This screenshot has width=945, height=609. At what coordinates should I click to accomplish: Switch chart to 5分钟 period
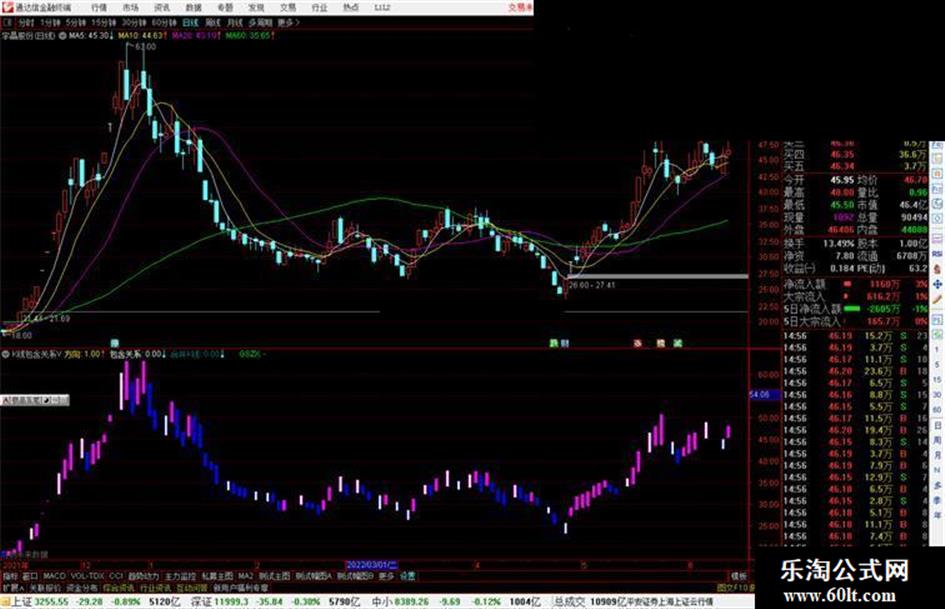click(76, 23)
